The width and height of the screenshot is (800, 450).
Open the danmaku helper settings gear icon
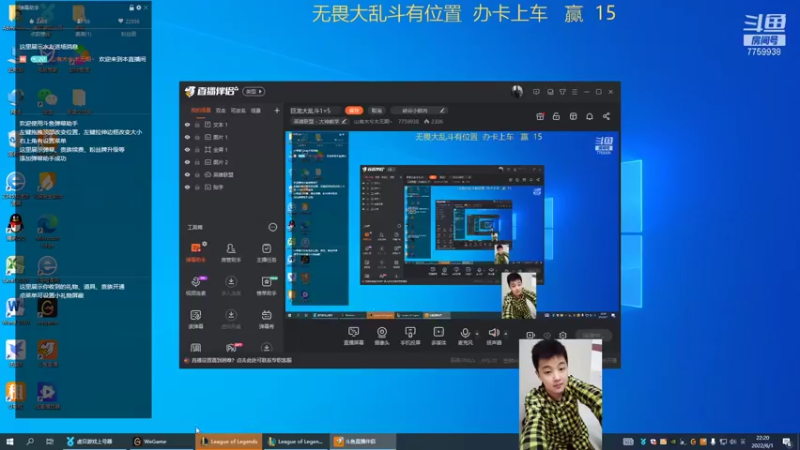pyautogui.click(x=139, y=8)
